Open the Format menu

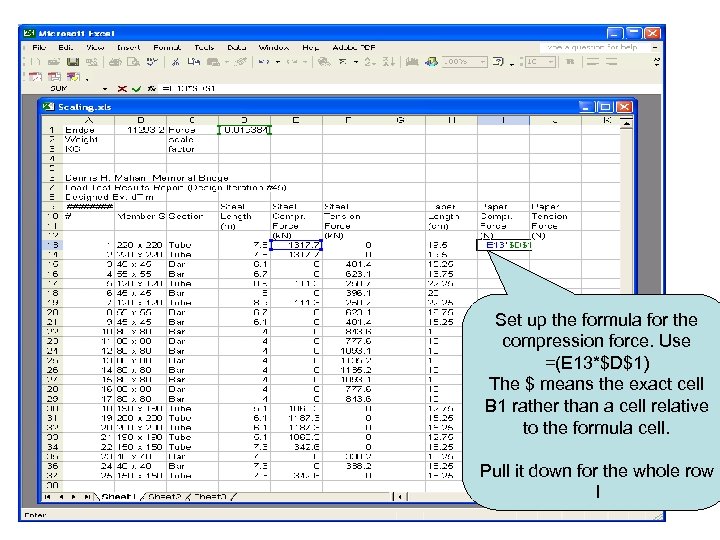(x=167, y=47)
